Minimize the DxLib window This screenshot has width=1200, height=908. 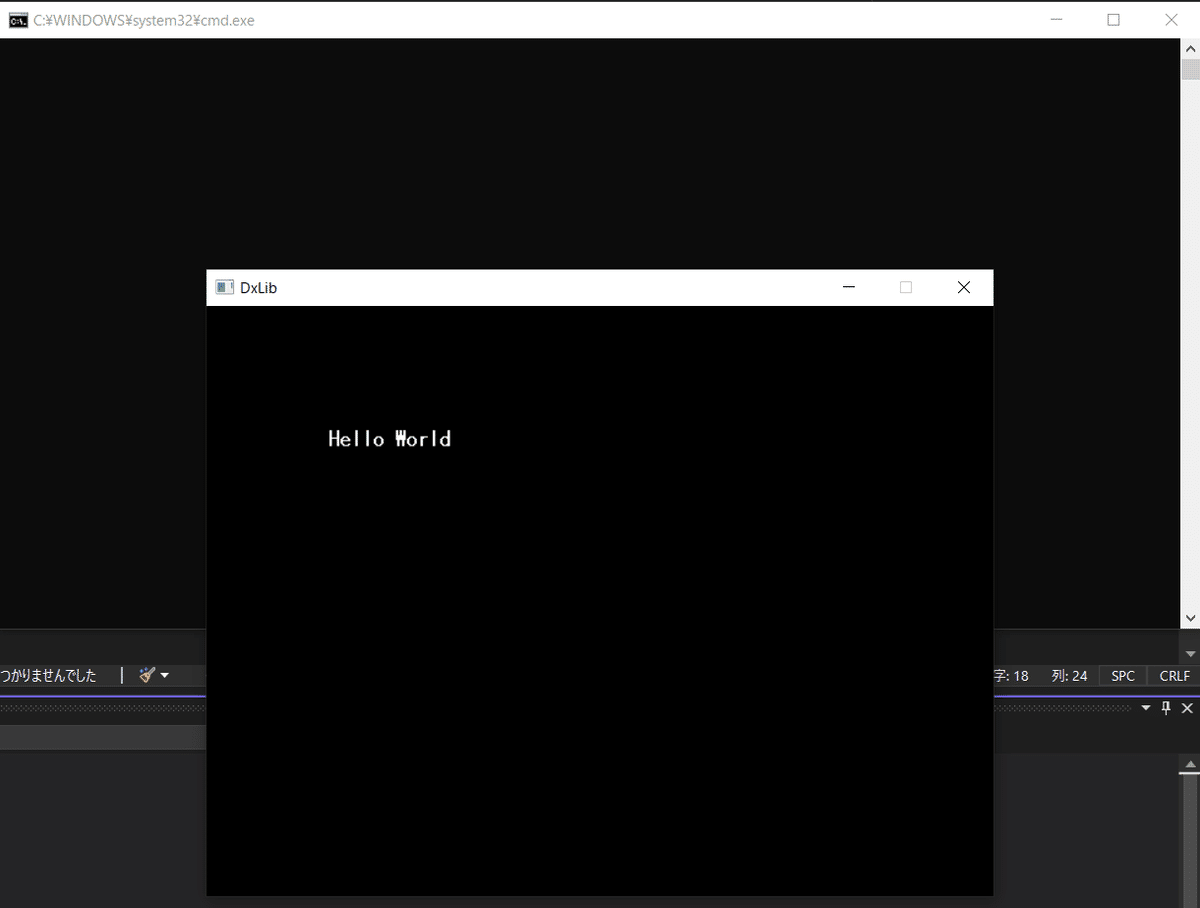tap(849, 288)
